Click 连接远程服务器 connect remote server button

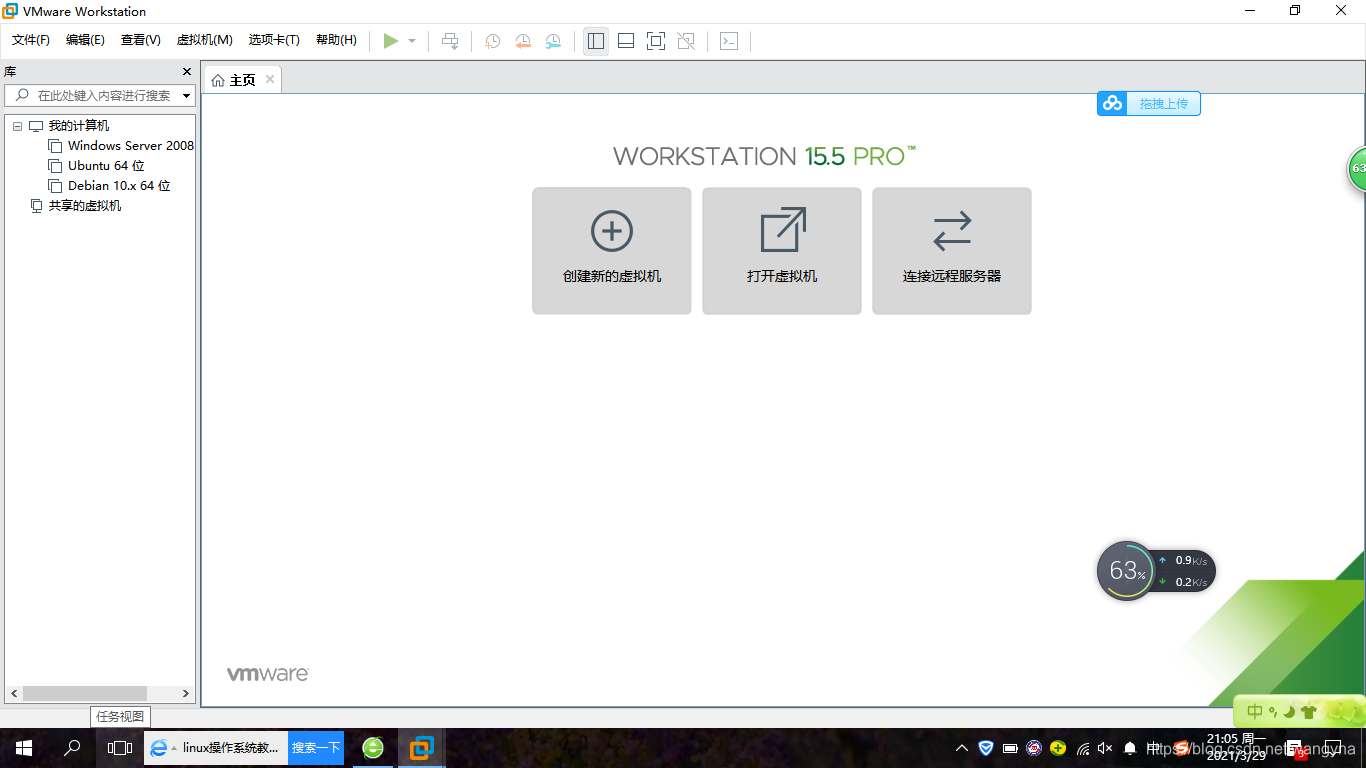(952, 251)
